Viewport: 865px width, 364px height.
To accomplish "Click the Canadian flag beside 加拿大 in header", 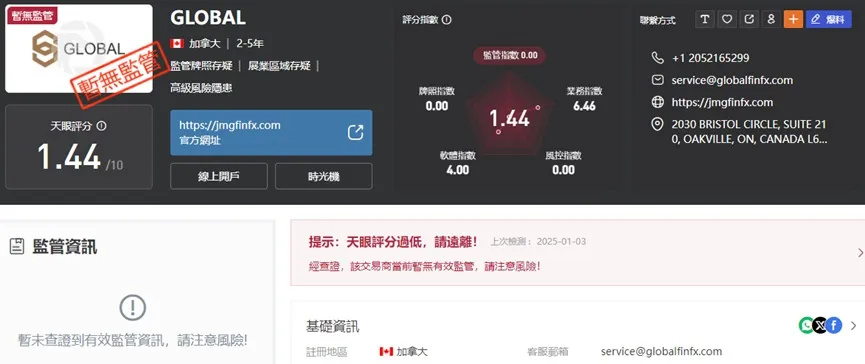I will tap(177, 44).
